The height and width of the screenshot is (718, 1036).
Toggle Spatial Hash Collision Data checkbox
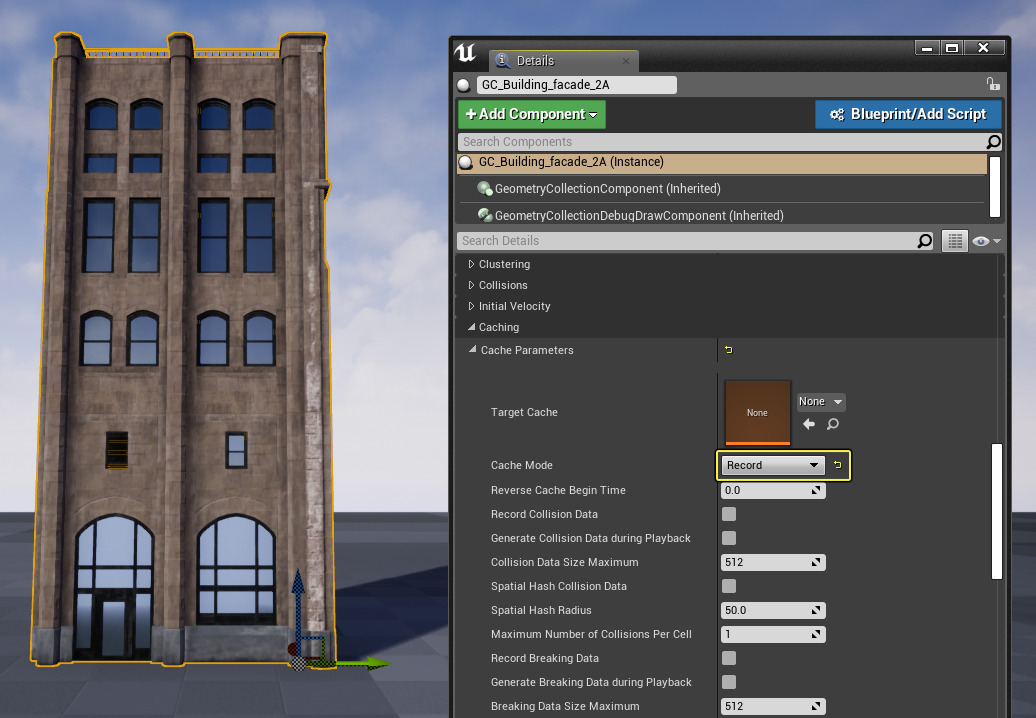[729, 586]
